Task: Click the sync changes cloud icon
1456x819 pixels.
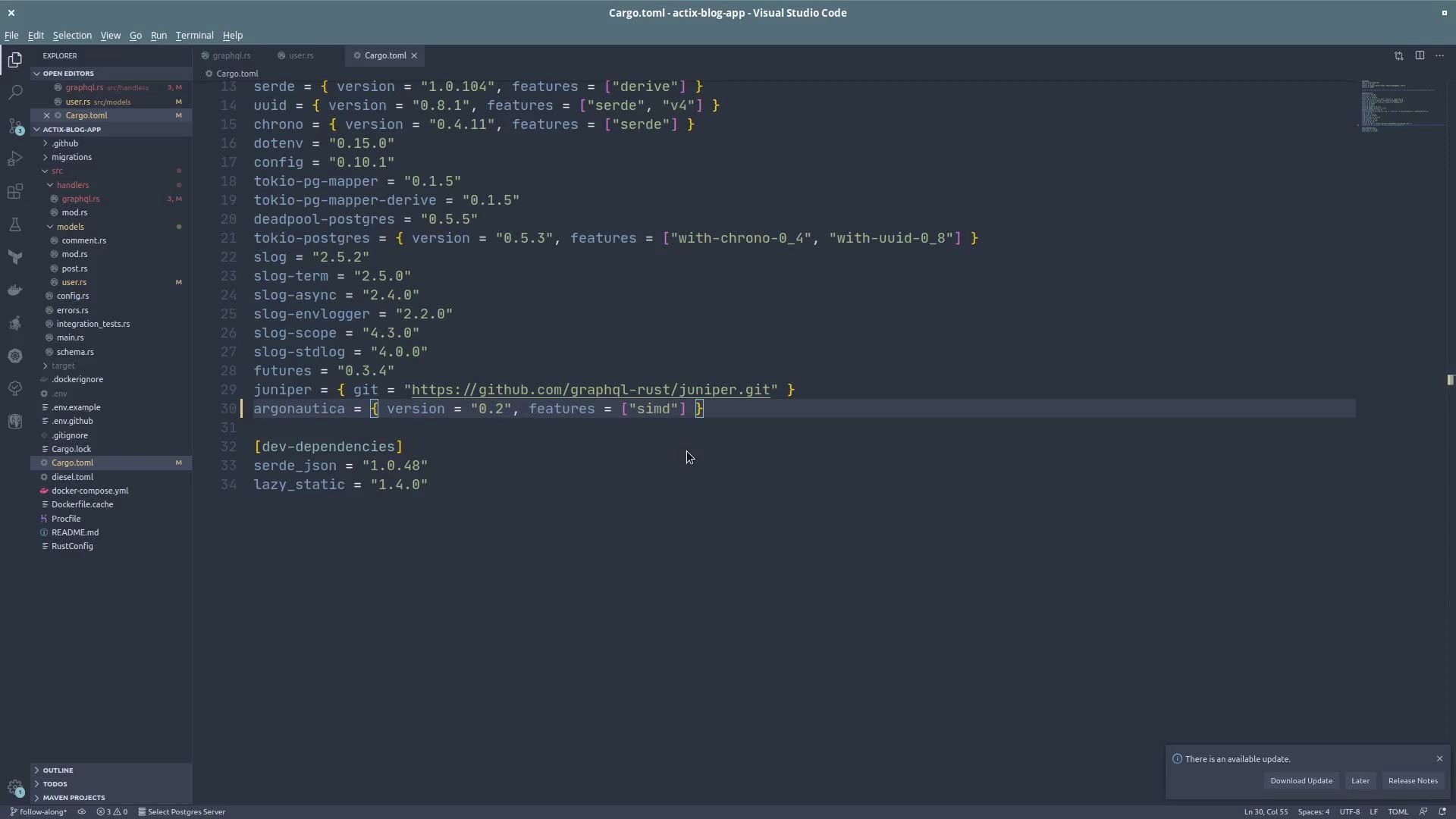Action: pos(82,811)
